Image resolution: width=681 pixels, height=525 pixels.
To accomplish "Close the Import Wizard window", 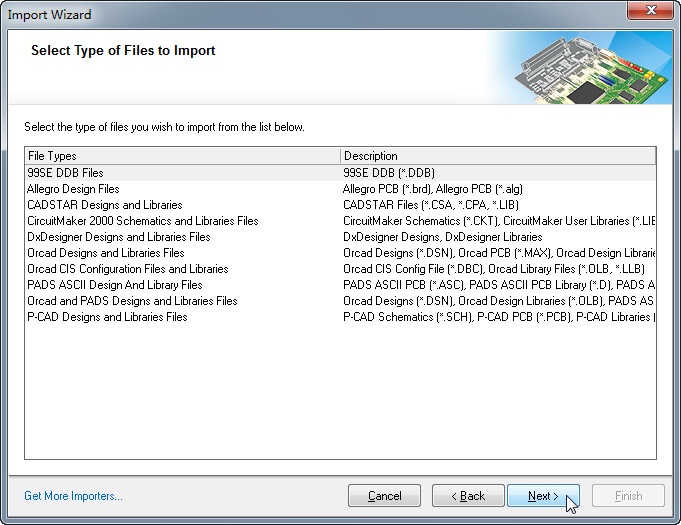I will point(650,10).
